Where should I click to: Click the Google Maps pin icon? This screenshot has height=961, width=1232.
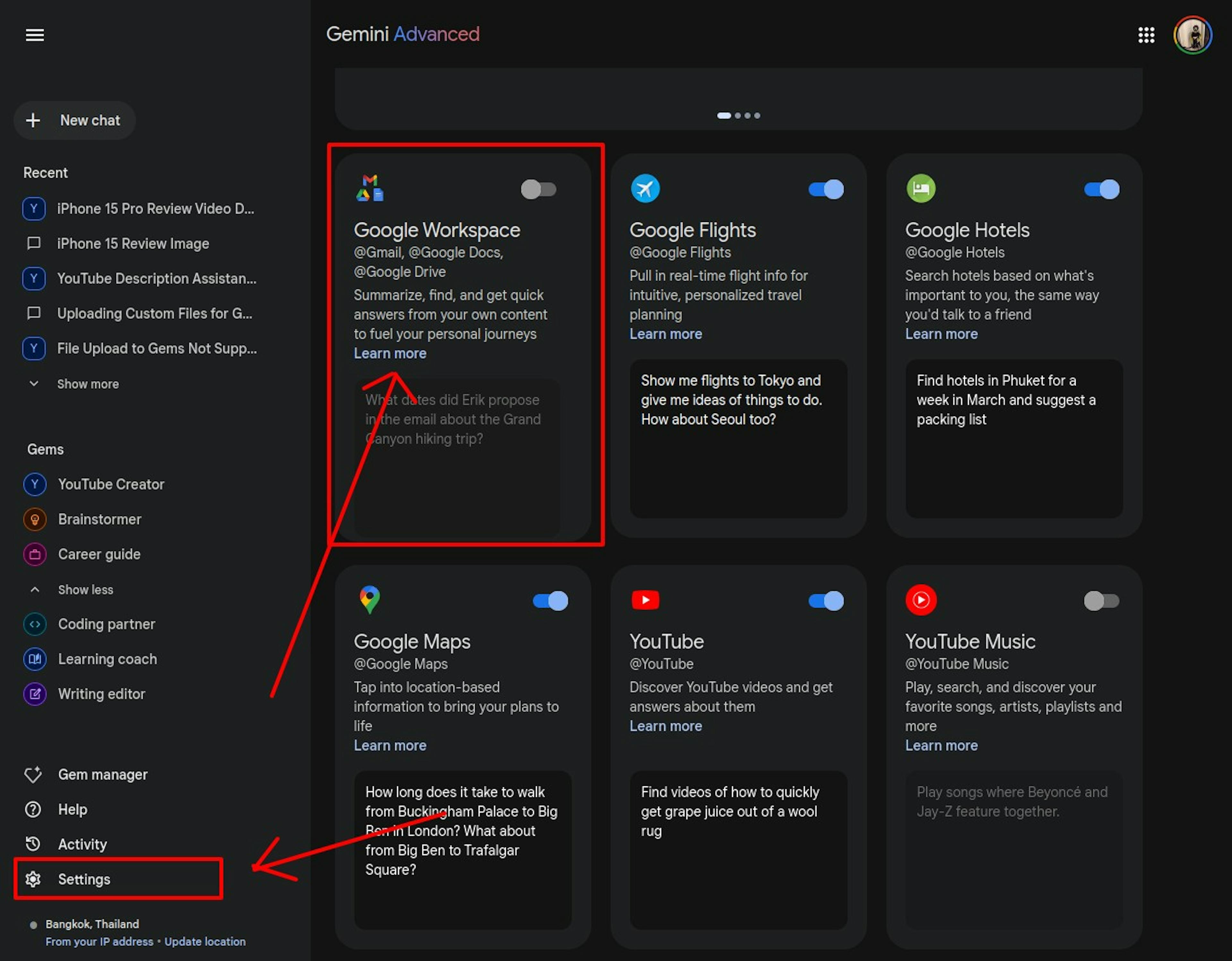[x=370, y=600]
